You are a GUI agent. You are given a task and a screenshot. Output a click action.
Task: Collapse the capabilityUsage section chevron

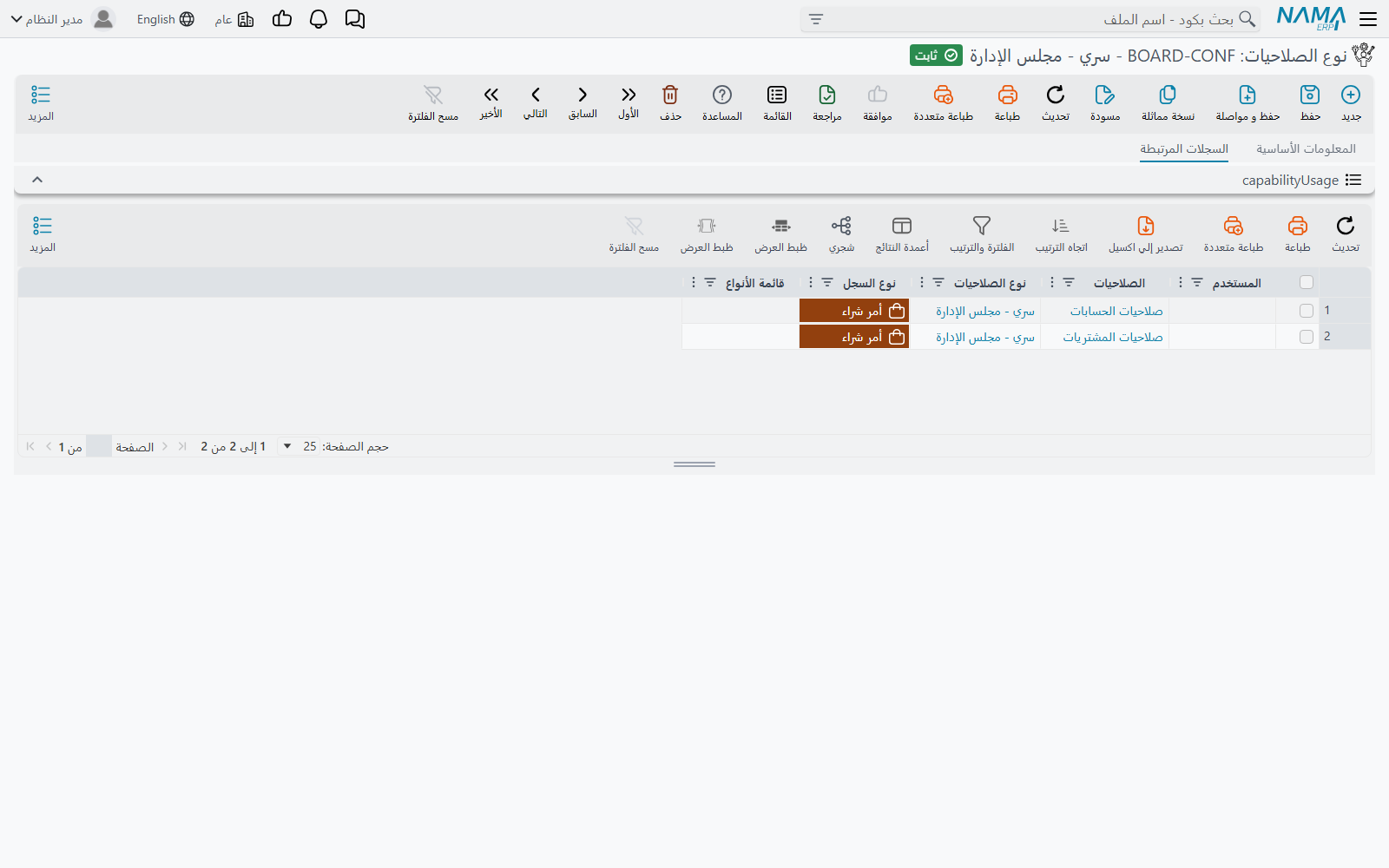pyautogui.click(x=37, y=180)
